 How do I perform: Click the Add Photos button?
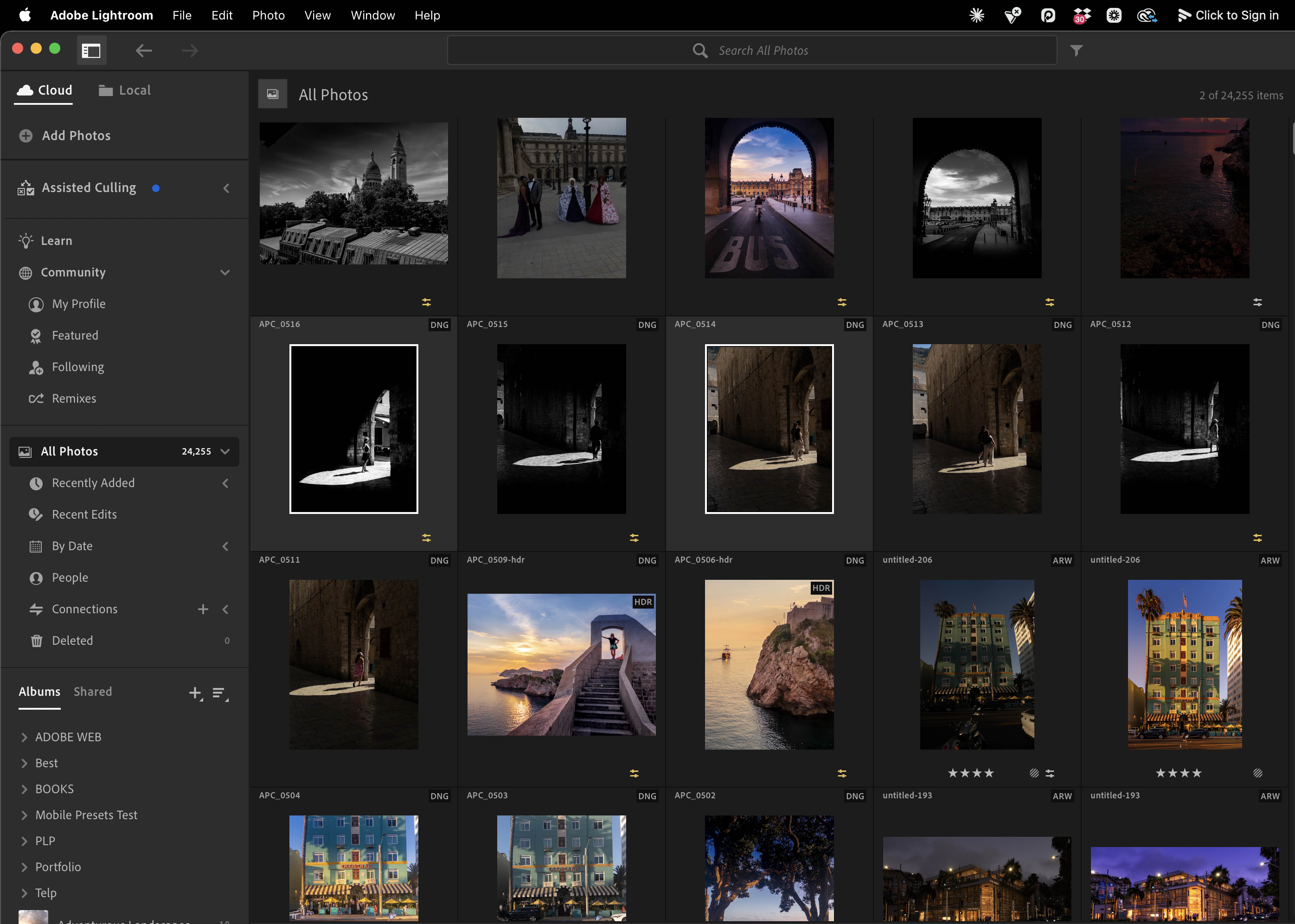pos(65,135)
